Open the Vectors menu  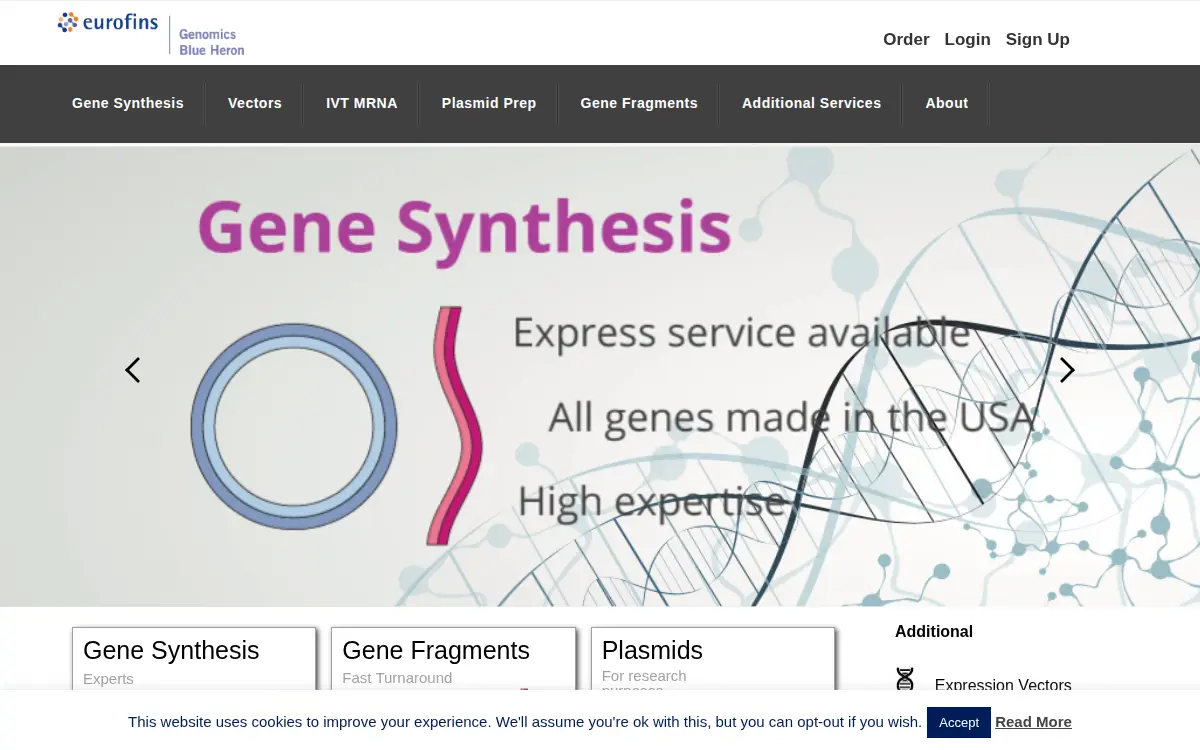coord(255,103)
